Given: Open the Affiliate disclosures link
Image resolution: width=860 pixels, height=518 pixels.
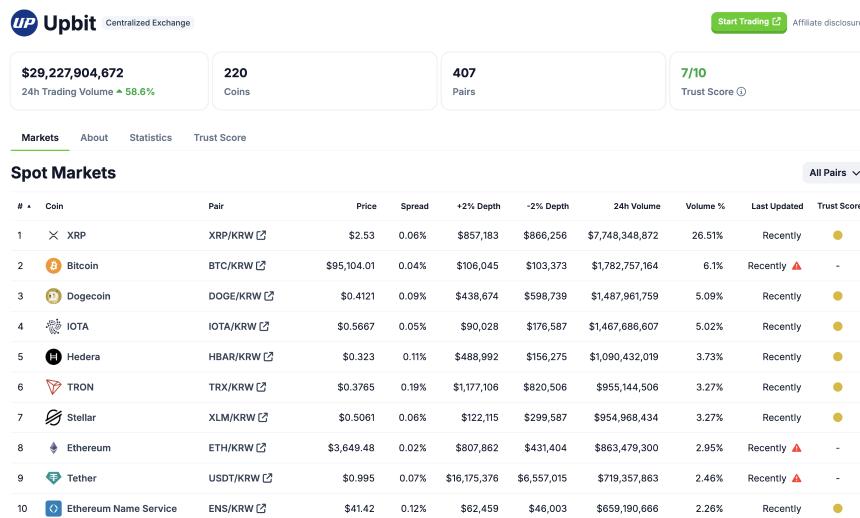Looking at the screenshot, I should [826, 22].
